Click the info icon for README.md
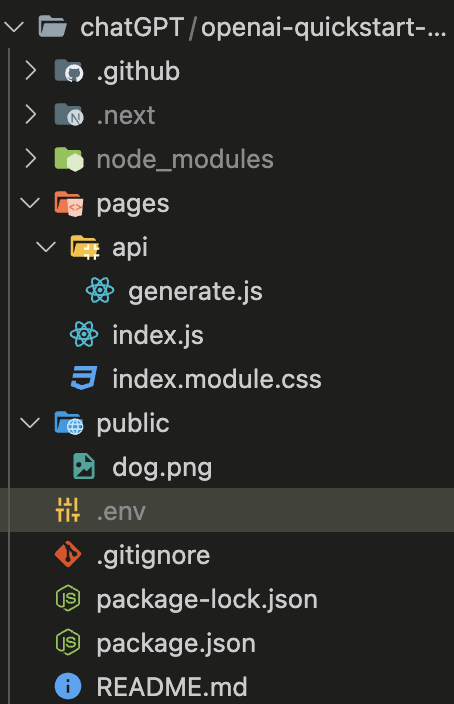The width and height of the screenshot is (454, 704). (x=68, y=686)
